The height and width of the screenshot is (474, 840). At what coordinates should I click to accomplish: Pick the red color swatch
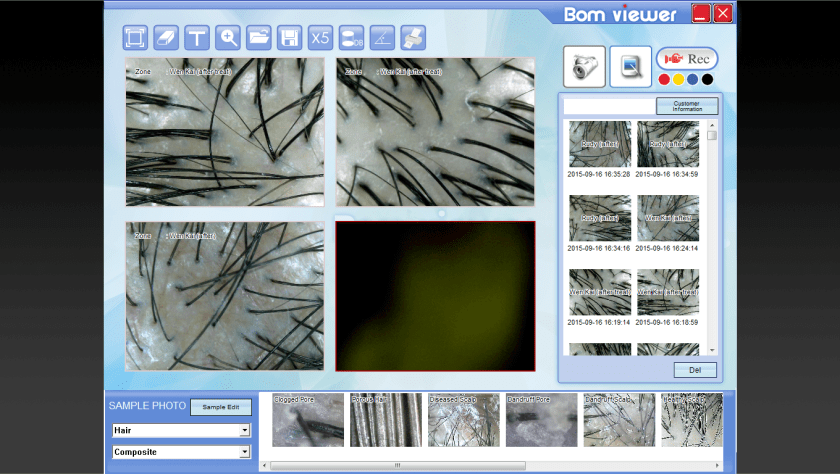[663, 80]
